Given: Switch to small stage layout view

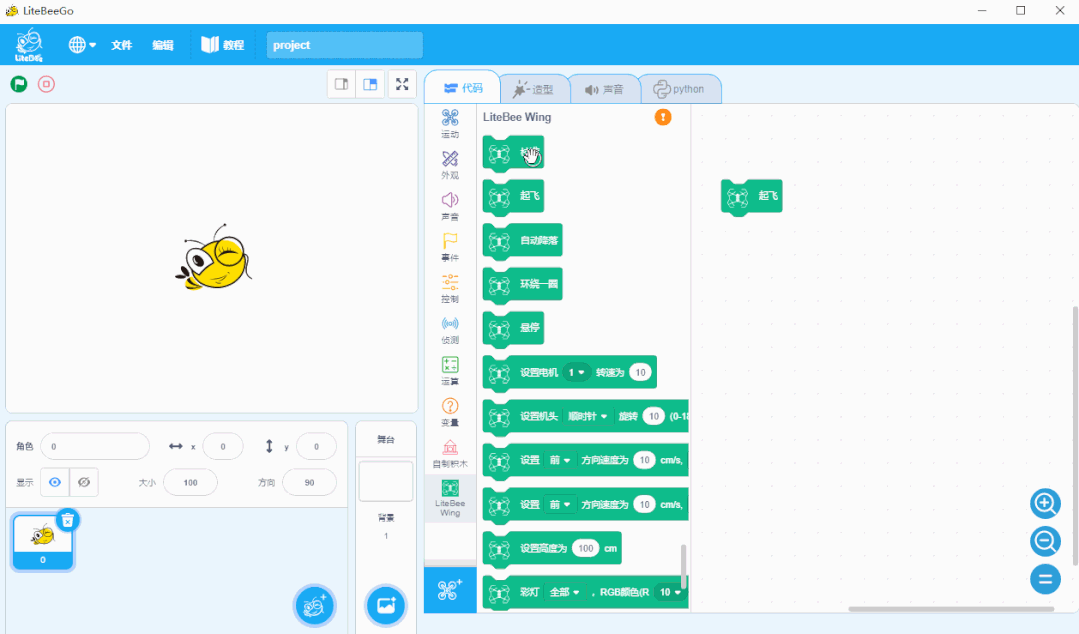Looking at the screenshot, I should click(x=341, y=84).
